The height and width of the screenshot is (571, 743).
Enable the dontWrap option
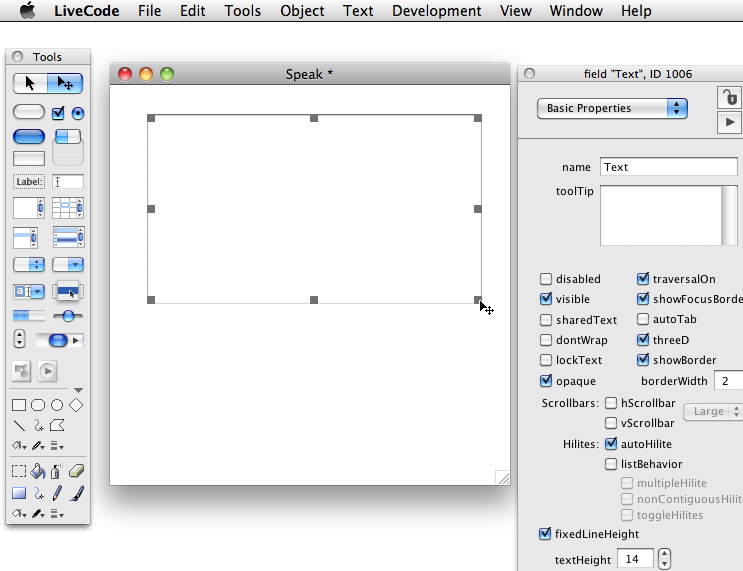546,340
